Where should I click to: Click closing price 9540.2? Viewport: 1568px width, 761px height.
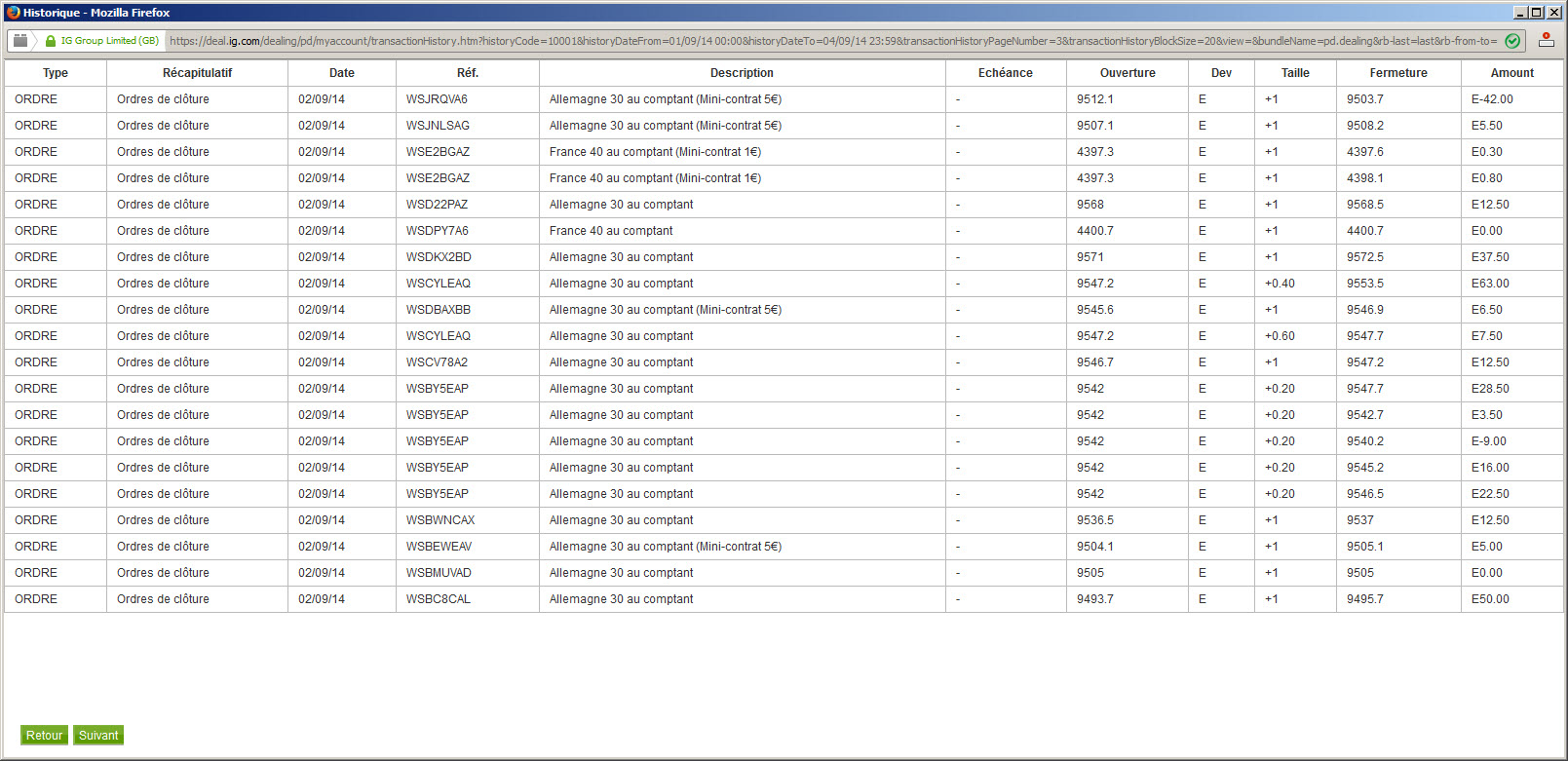1365,441
